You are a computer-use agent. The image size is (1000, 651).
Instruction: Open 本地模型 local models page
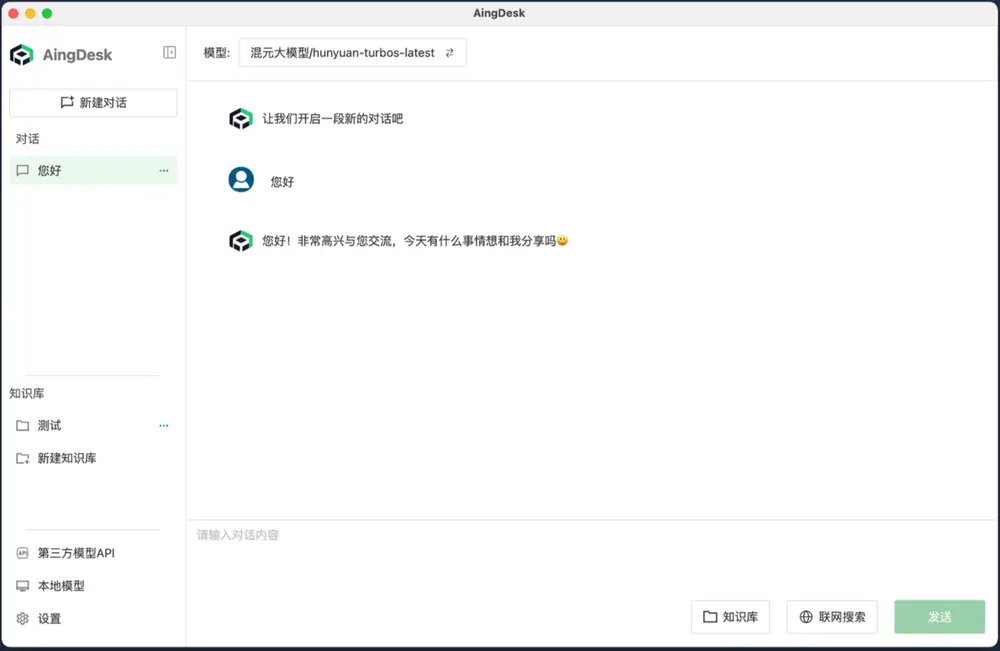60,586
